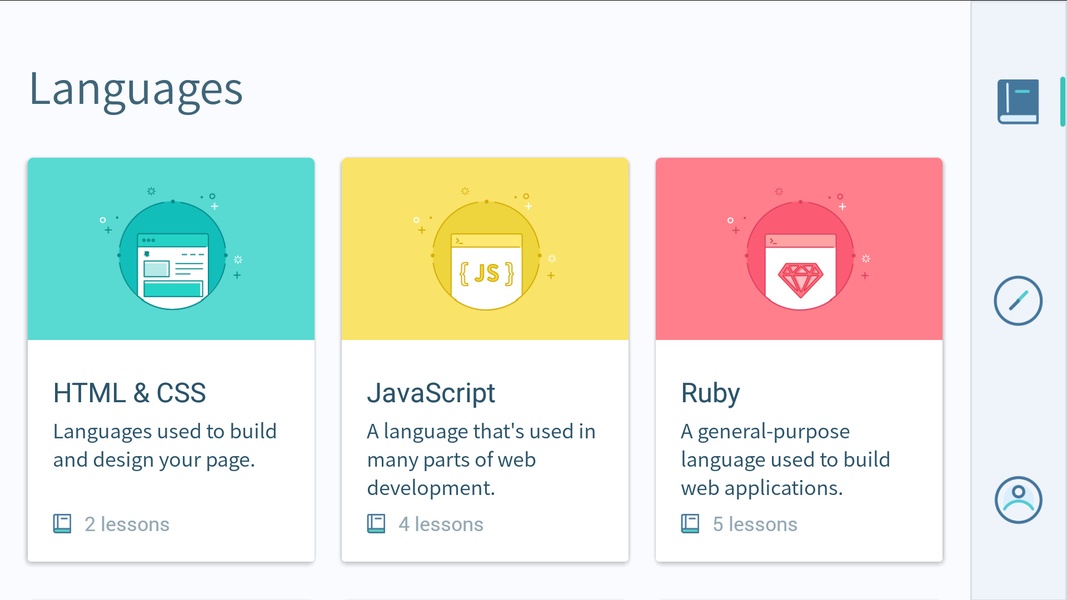The width and height of the screenshot is (1067, 600).
Task: Click the '2 lessons' label
Action: pyautogui.click(x=127, y=524)
